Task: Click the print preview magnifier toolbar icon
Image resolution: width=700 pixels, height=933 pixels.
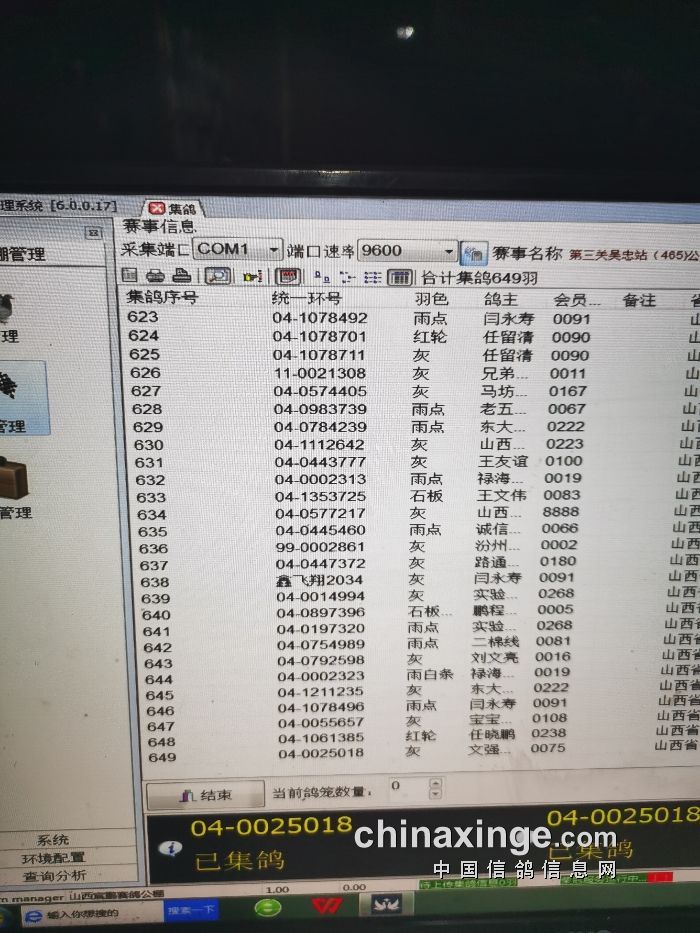Action: (218, 276)
